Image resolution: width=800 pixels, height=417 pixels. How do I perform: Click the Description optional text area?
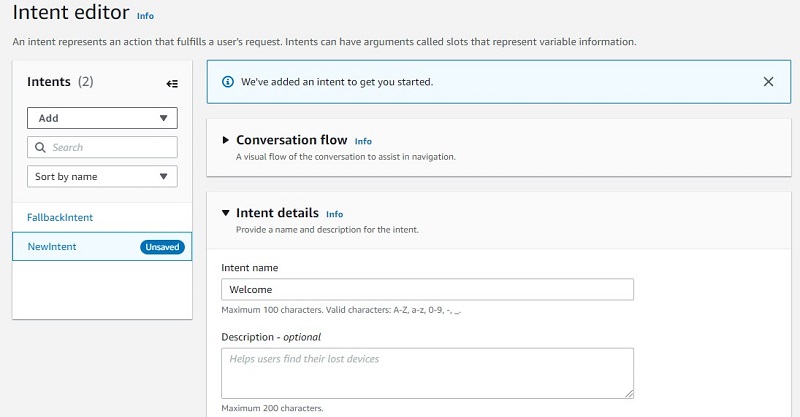coord(428,373)
